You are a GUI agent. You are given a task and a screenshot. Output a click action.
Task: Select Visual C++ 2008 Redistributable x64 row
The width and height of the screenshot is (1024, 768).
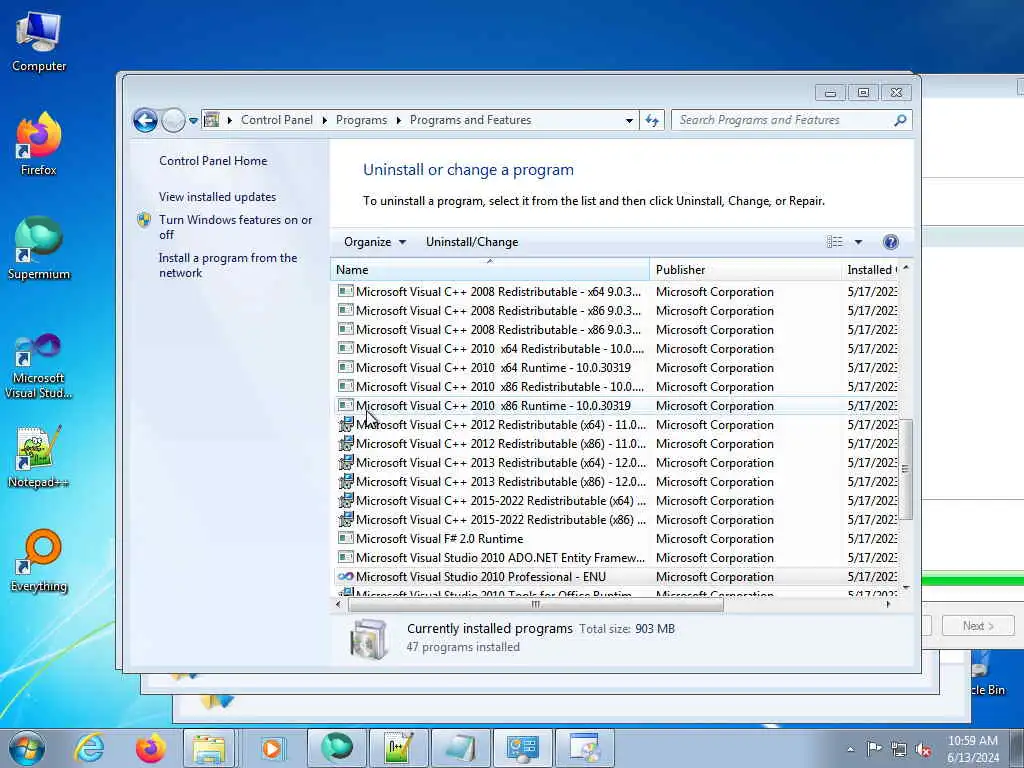(x=617, y=292)
